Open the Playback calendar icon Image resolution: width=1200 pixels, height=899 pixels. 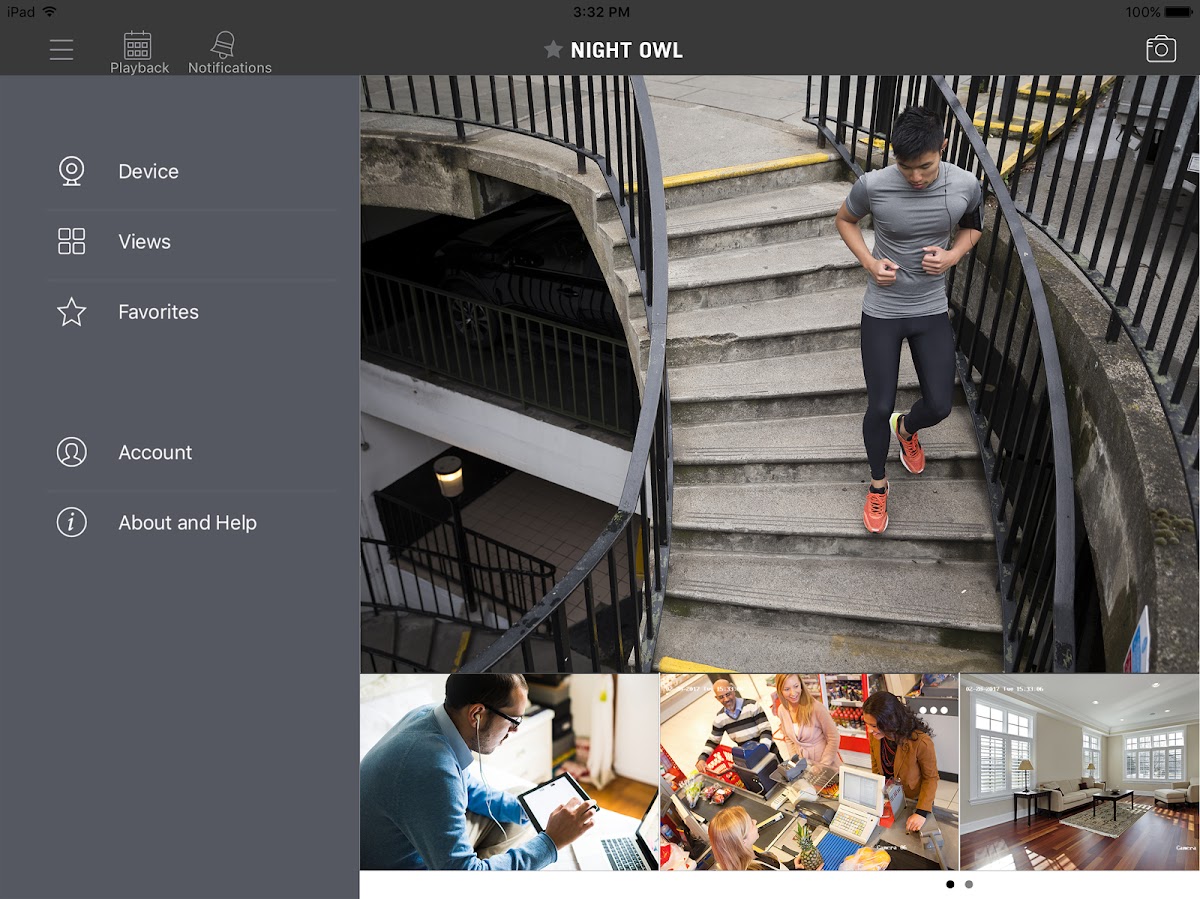point(138,46)
